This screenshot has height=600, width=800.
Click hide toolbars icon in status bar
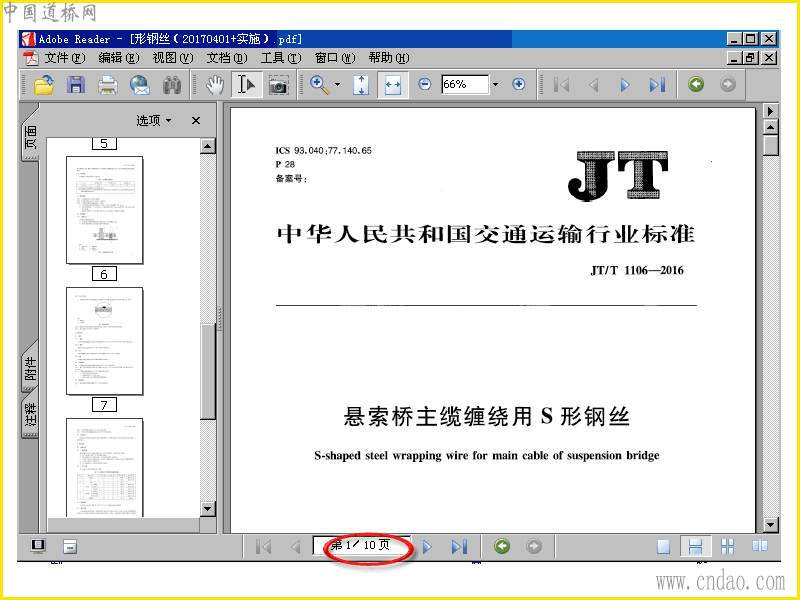pyautogui.click(x=69, y=547)
